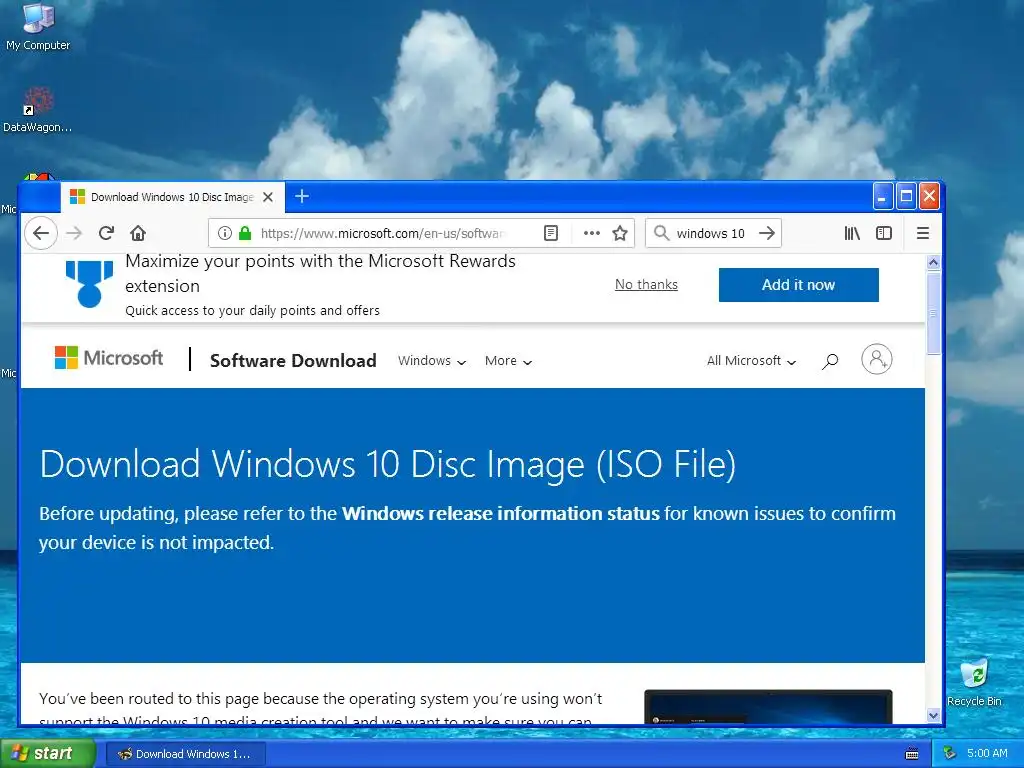The width and height of the screenshot is (1024, 768).
Task: Follow the Windows release information status link
Action: (501, 513)
